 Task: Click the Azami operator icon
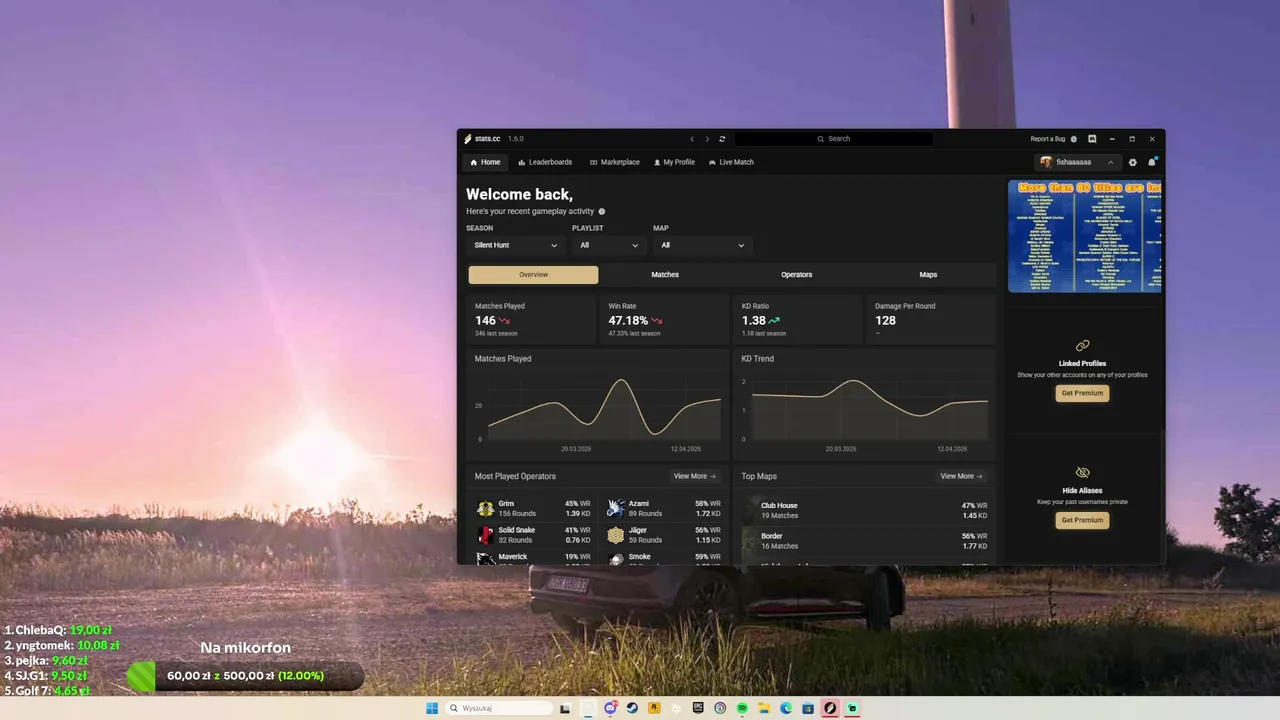(615, 509)
